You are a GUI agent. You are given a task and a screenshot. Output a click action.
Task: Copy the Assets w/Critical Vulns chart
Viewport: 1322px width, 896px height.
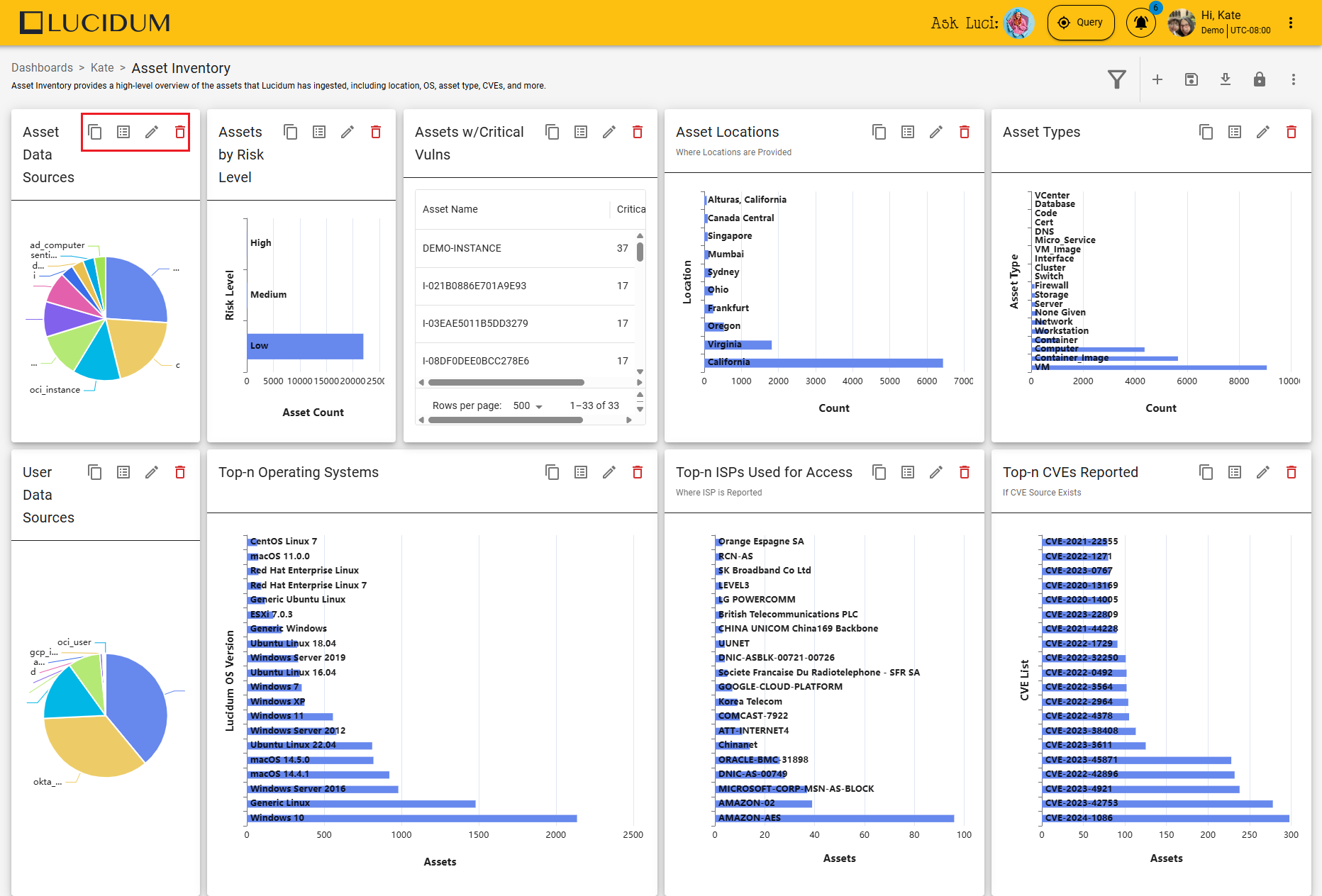[x=552, y=132]
